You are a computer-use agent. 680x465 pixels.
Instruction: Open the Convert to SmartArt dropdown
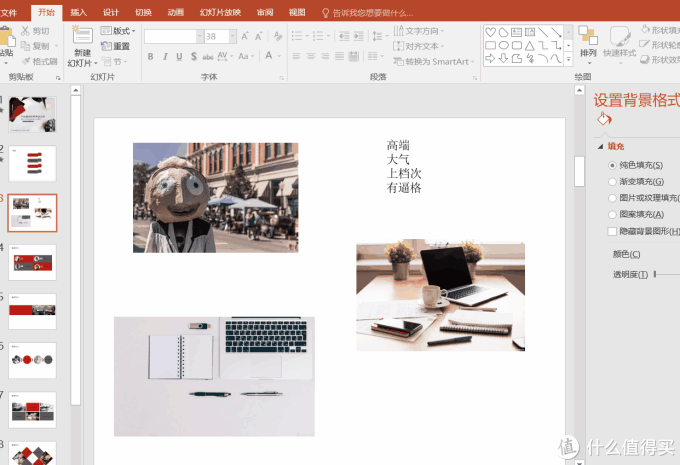pyautogui.click(x=434, y=62)
